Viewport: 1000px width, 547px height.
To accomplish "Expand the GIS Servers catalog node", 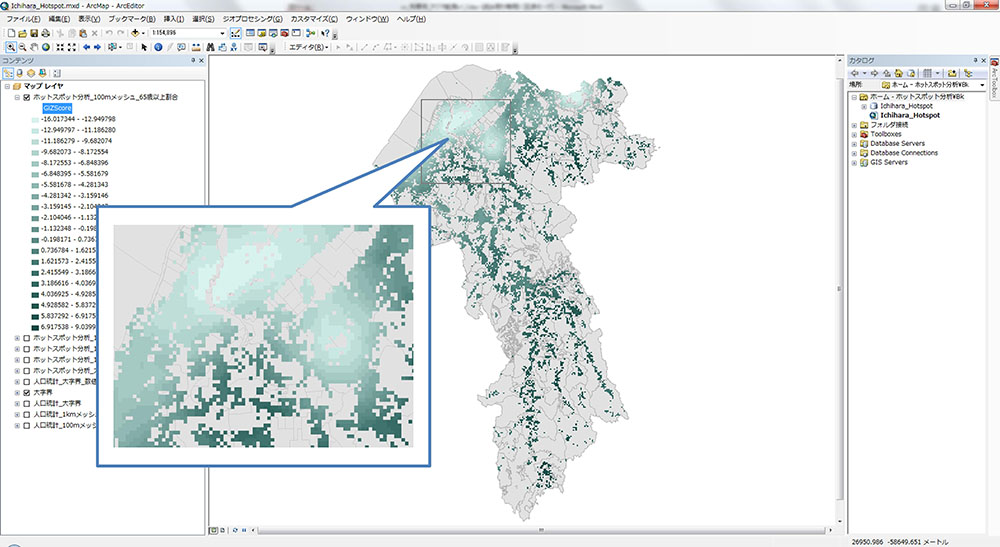I will pyautogui.click(x=853, y=162).
